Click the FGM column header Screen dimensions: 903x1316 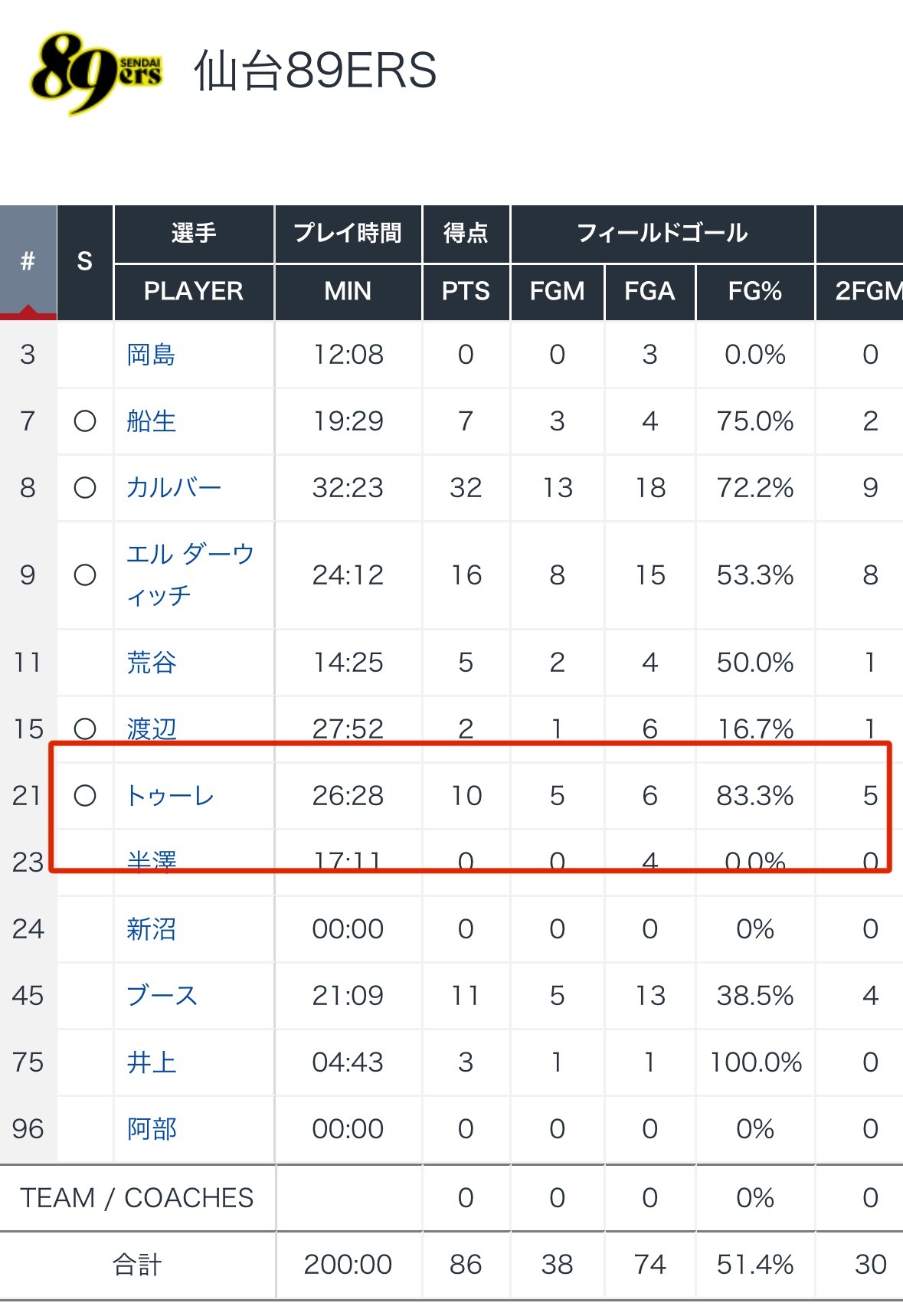557,291
